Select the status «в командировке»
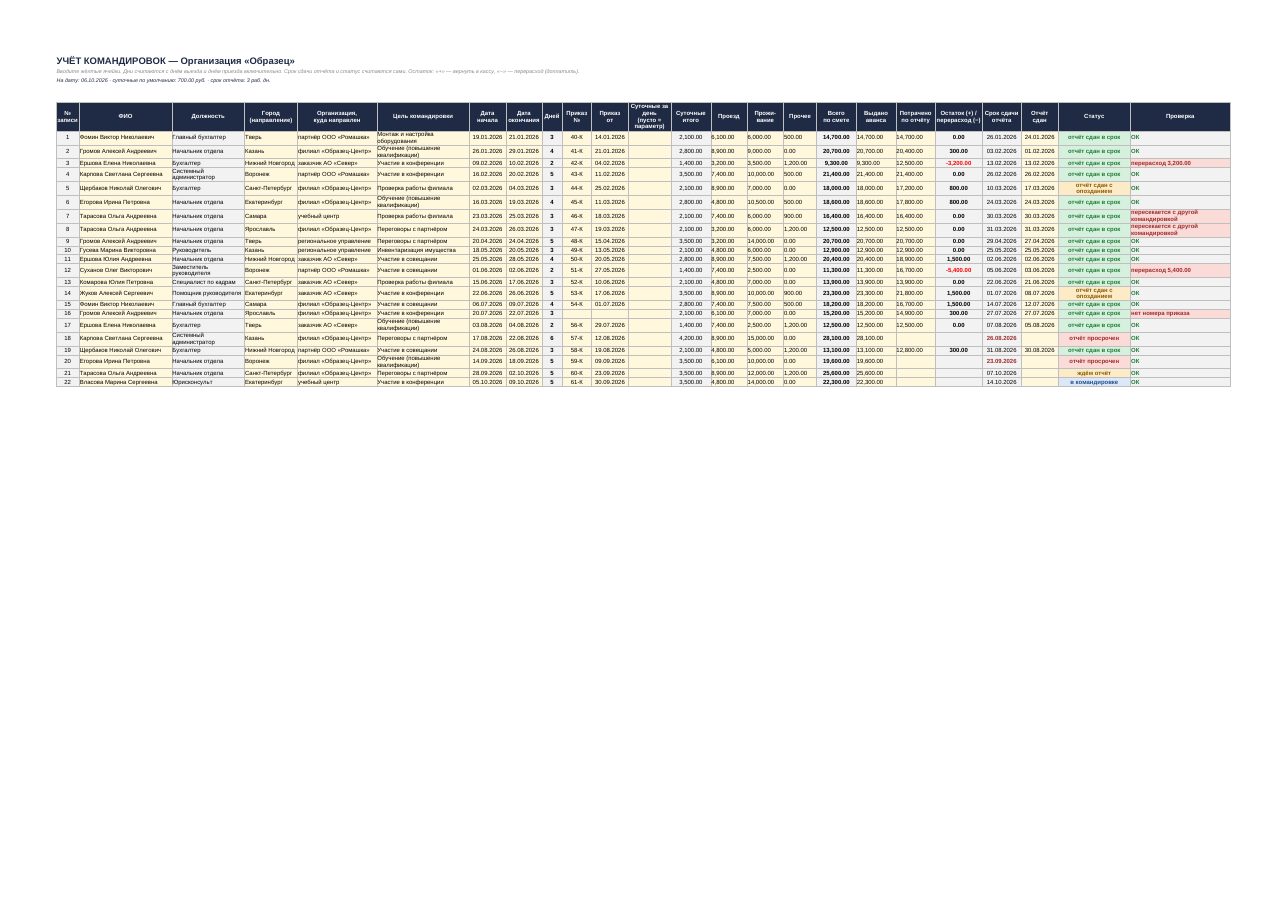 pos(1094,382)
